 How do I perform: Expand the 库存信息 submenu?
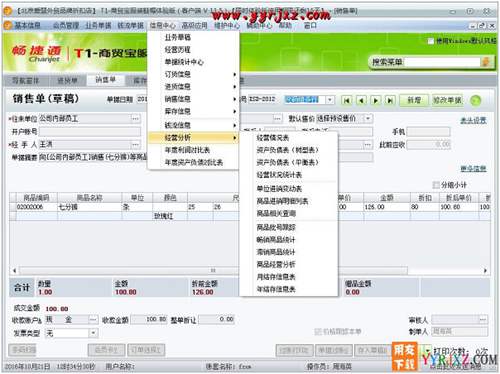pyautogui.click(x=194, y=111)
